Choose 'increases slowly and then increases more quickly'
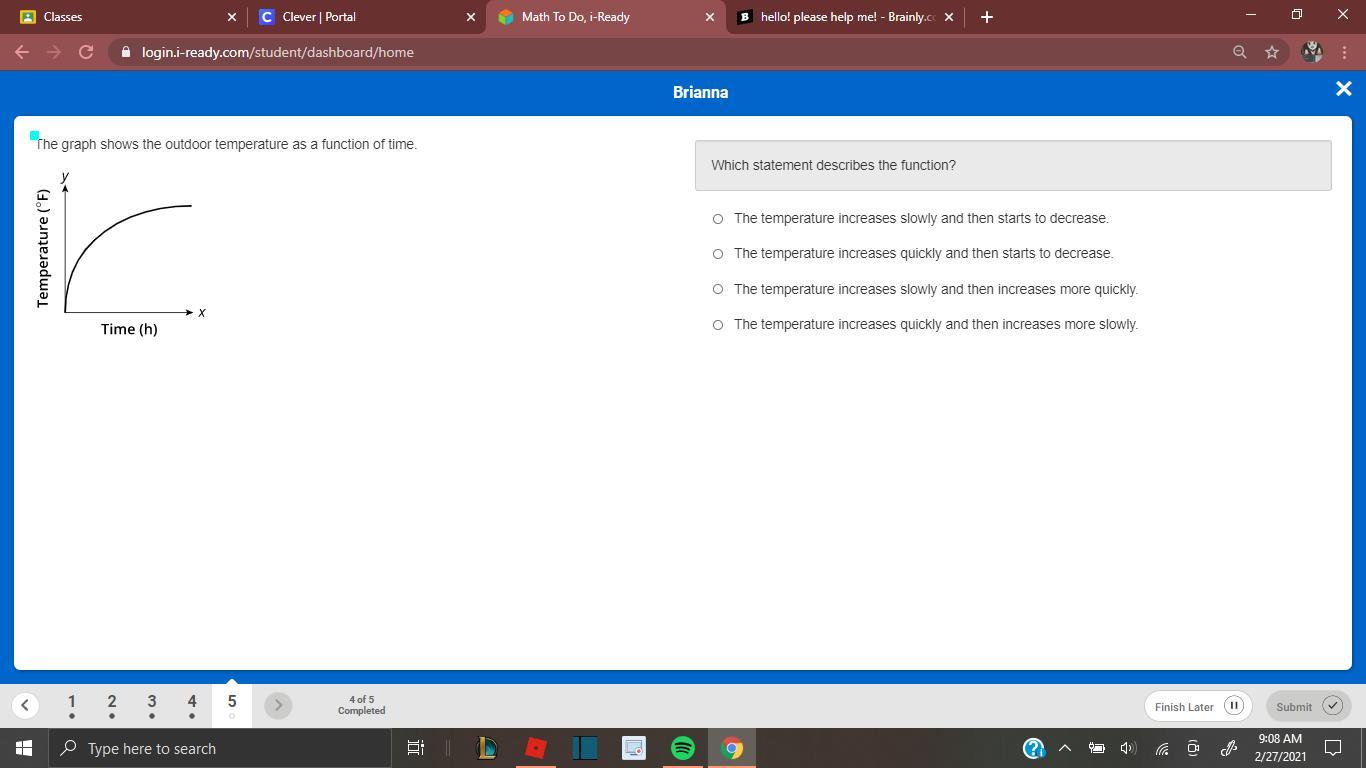Screen dimensions: 1366x768 pos(718,289)
